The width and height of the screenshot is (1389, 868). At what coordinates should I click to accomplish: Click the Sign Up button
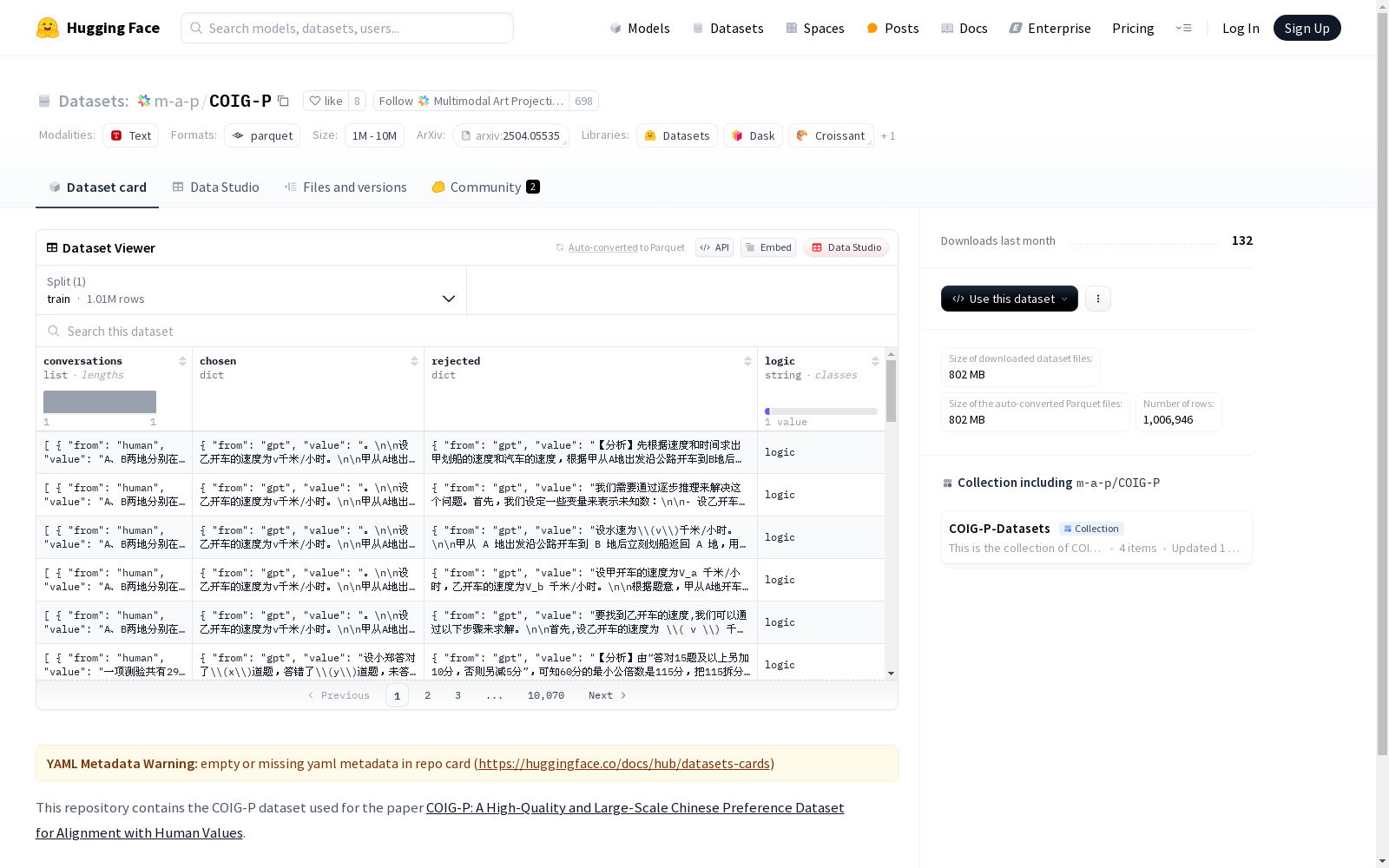click(1307, 28)
